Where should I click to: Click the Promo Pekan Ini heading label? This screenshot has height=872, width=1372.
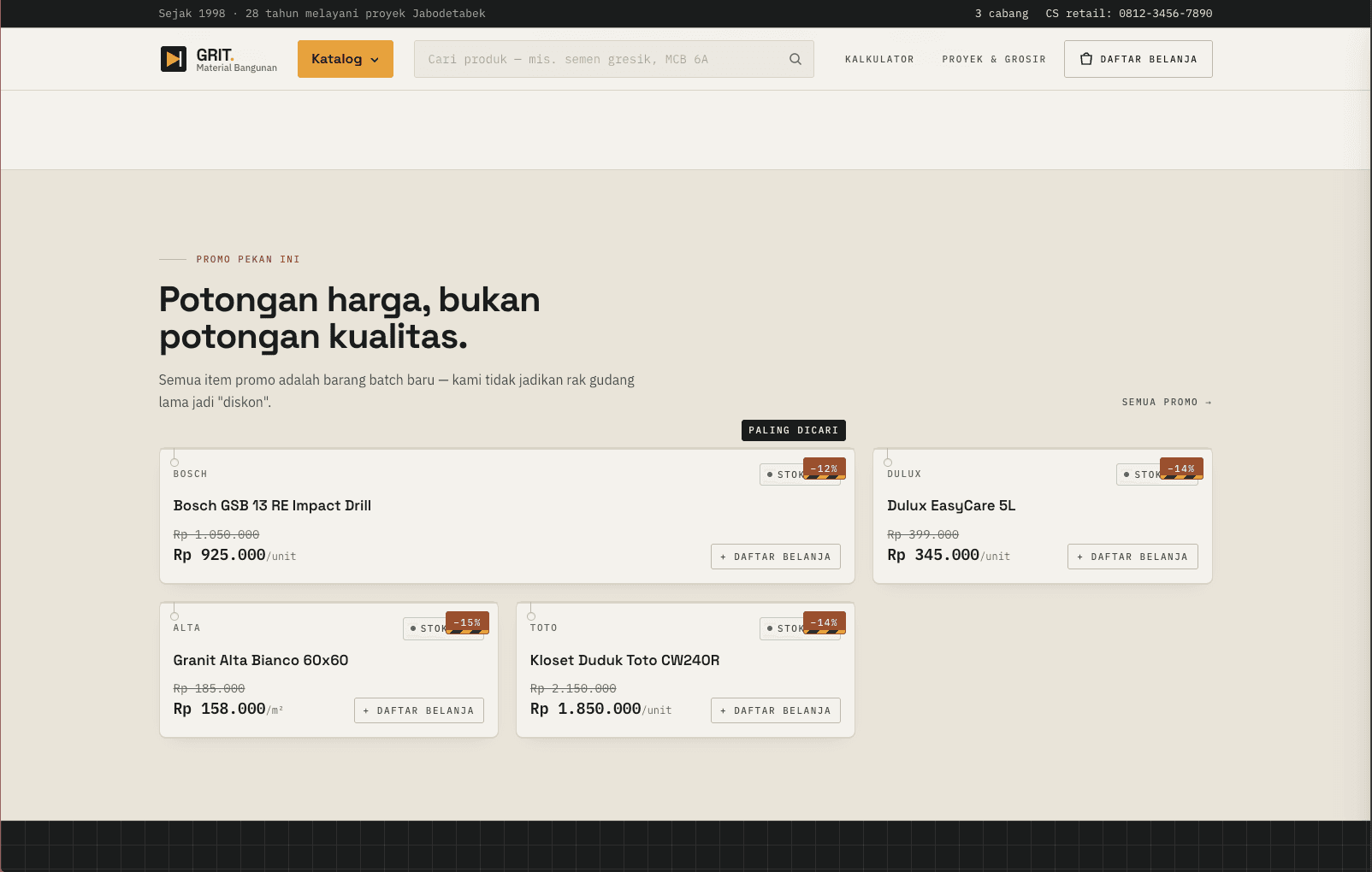[x=248, y=259]
